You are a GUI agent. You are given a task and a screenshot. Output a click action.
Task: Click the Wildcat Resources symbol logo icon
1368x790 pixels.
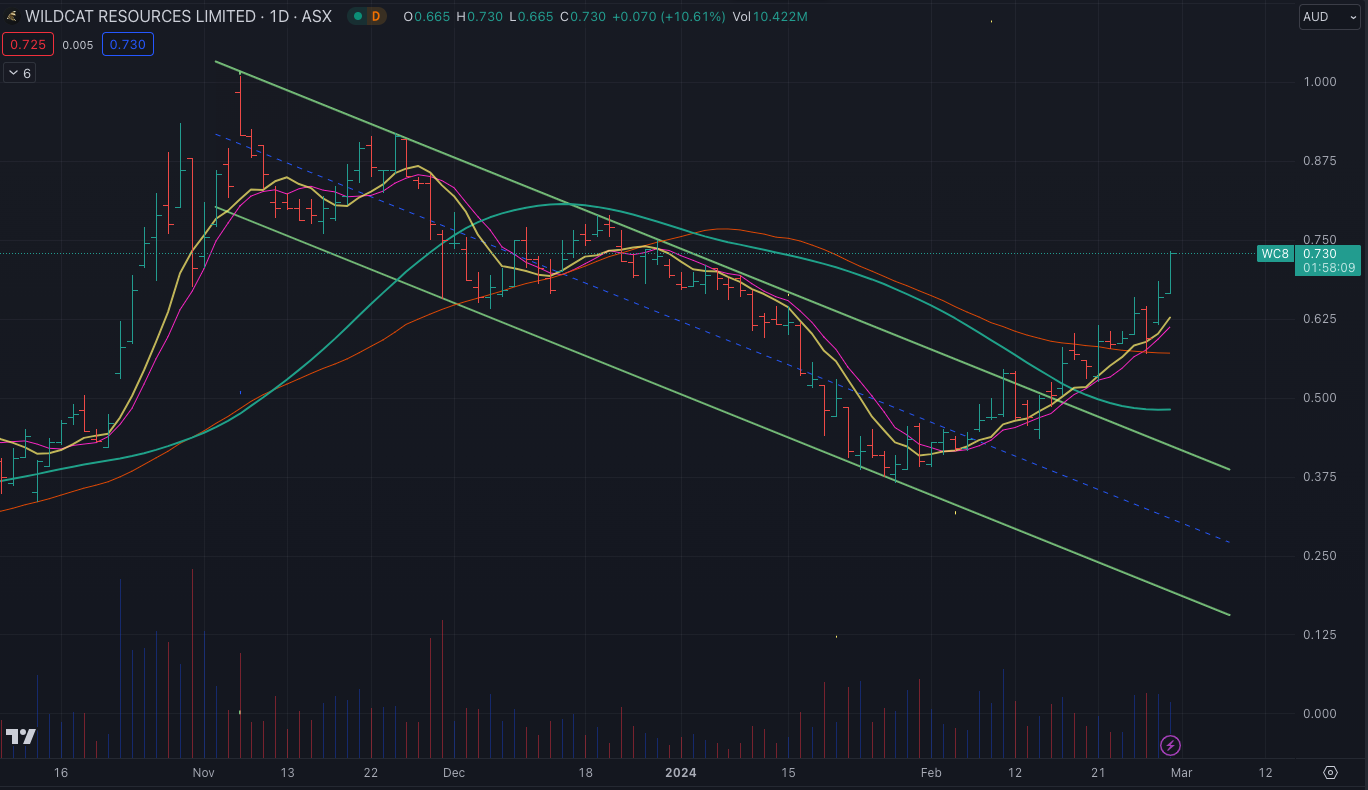point(11,17)
